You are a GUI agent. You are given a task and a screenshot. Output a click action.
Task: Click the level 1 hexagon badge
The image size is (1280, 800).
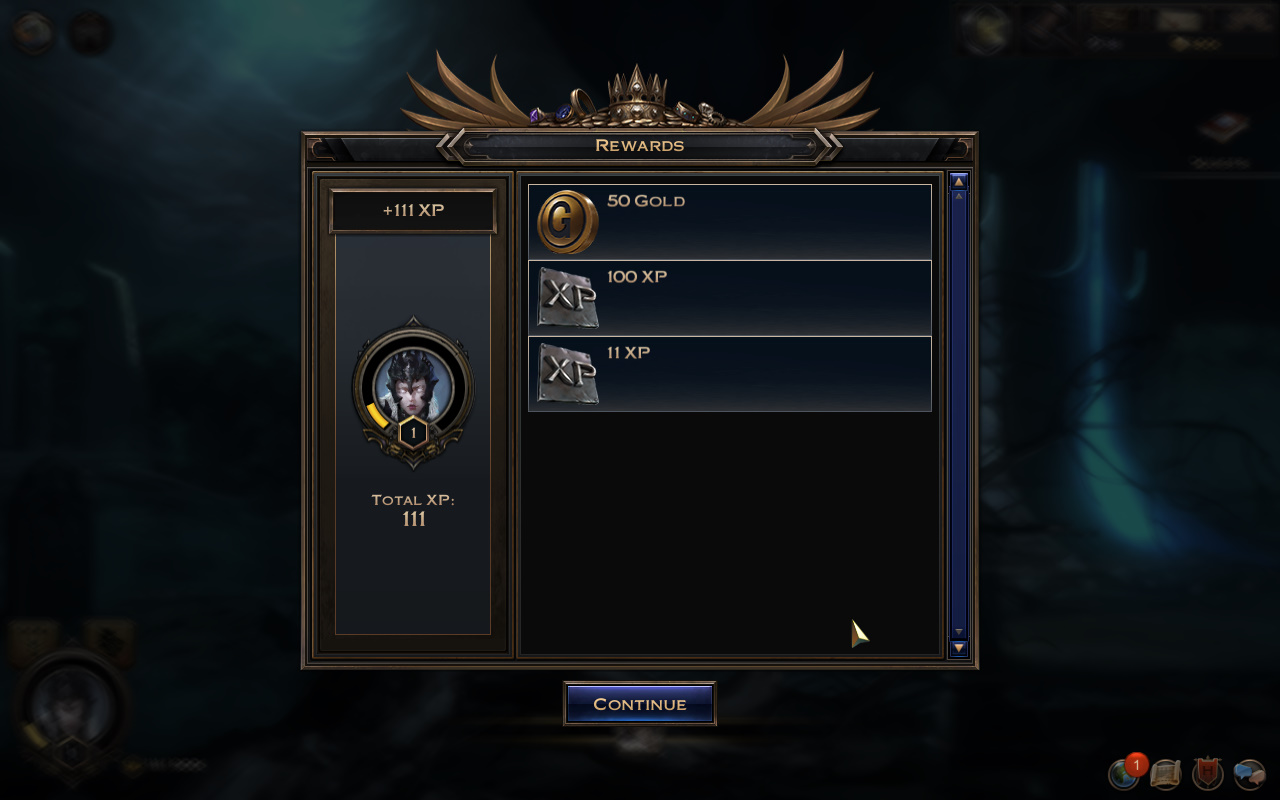tap(413, 434)
